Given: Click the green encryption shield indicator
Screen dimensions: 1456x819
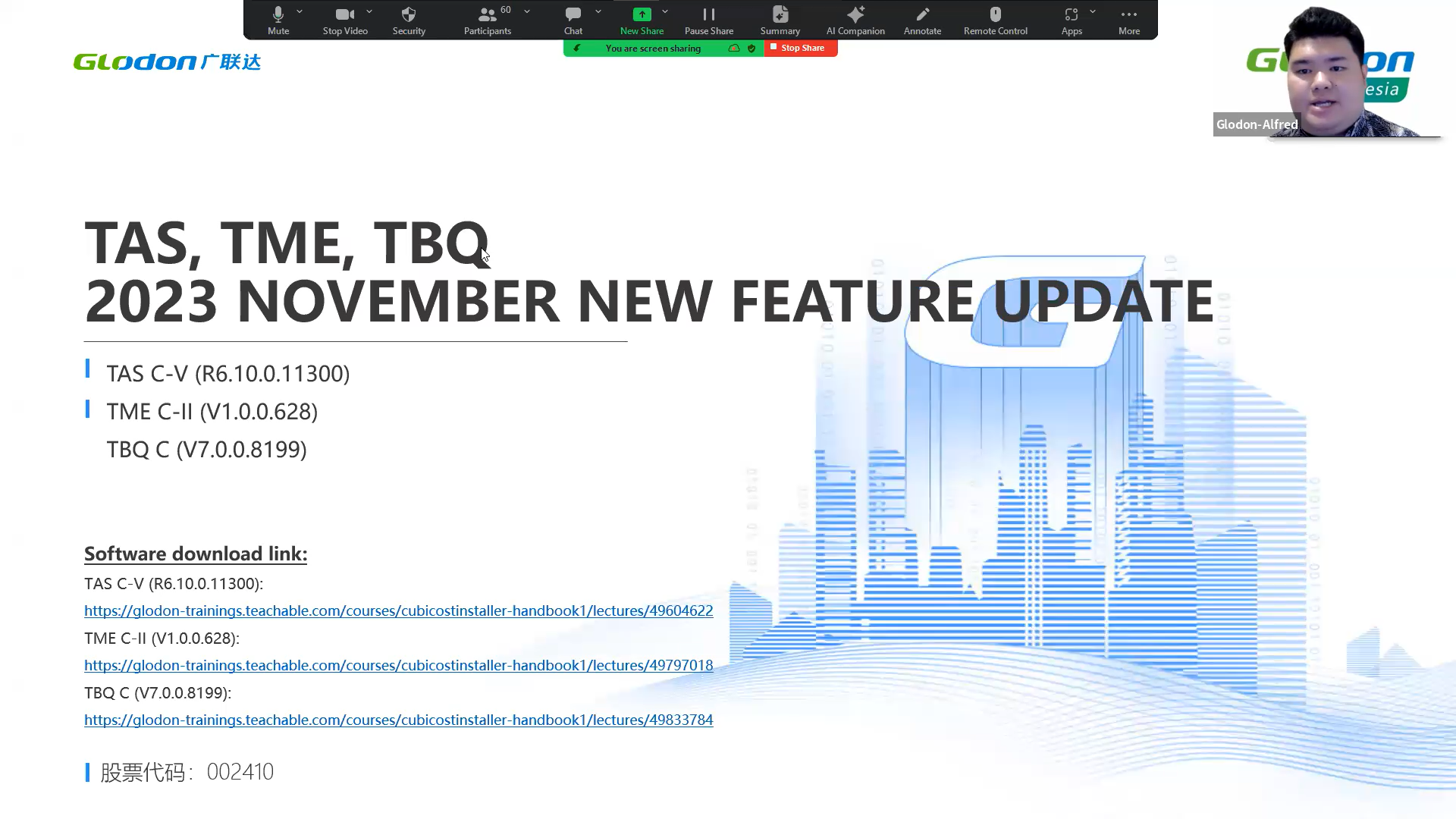Looking at the screenshot, I should (x=752, y=48).
